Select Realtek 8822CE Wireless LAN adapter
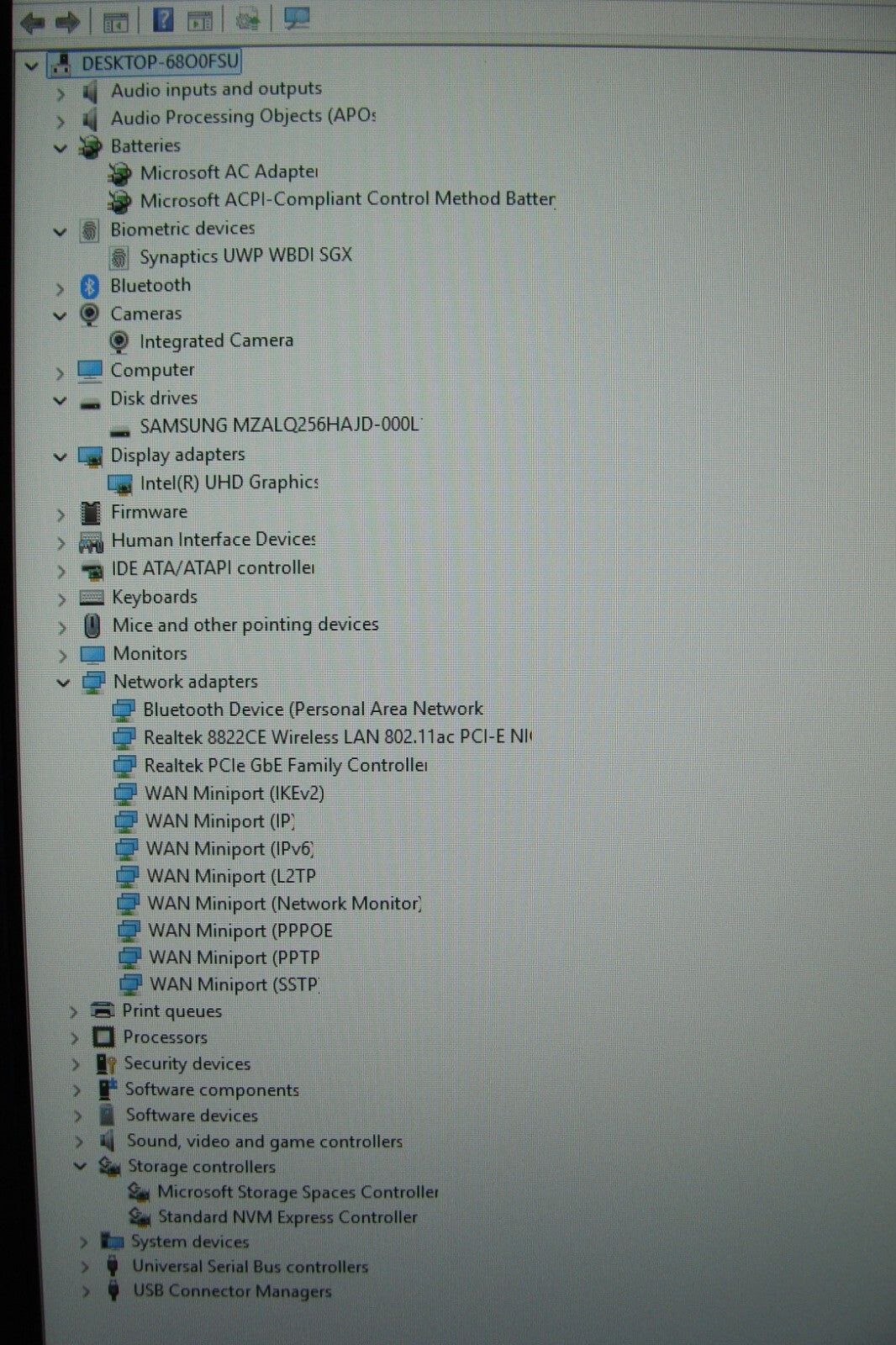Viewport: 896px width, 1345px height. (336, 737)
